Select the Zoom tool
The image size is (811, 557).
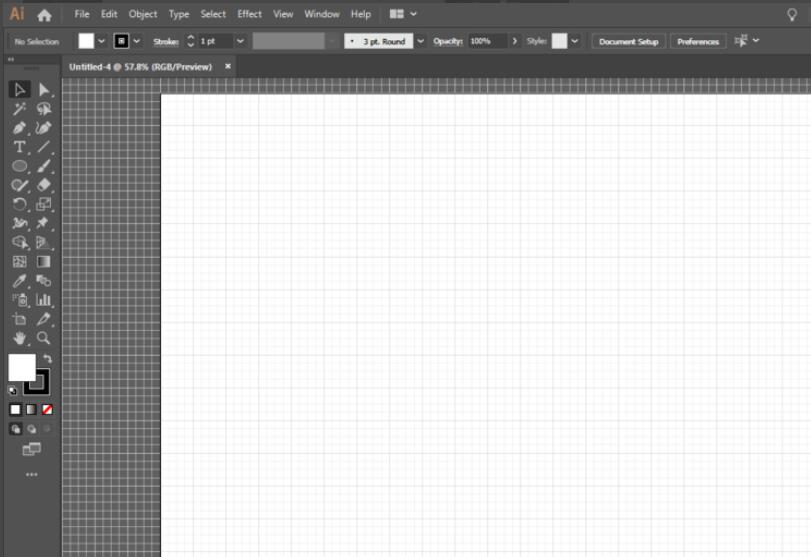click(44, 338)
